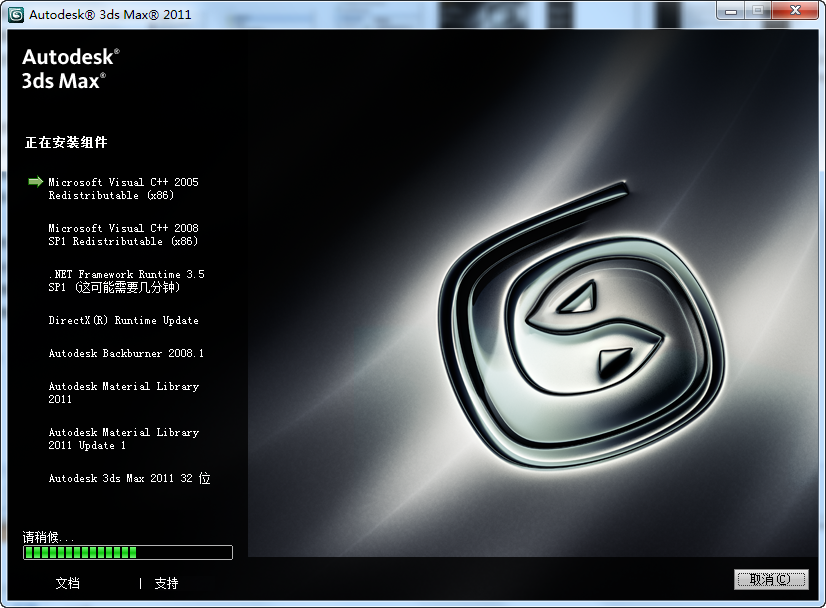Viewport: 826px width, 608px height.
Task: Select .NET Framework Runtime 3.5 SP1 item
Action: 126,281
